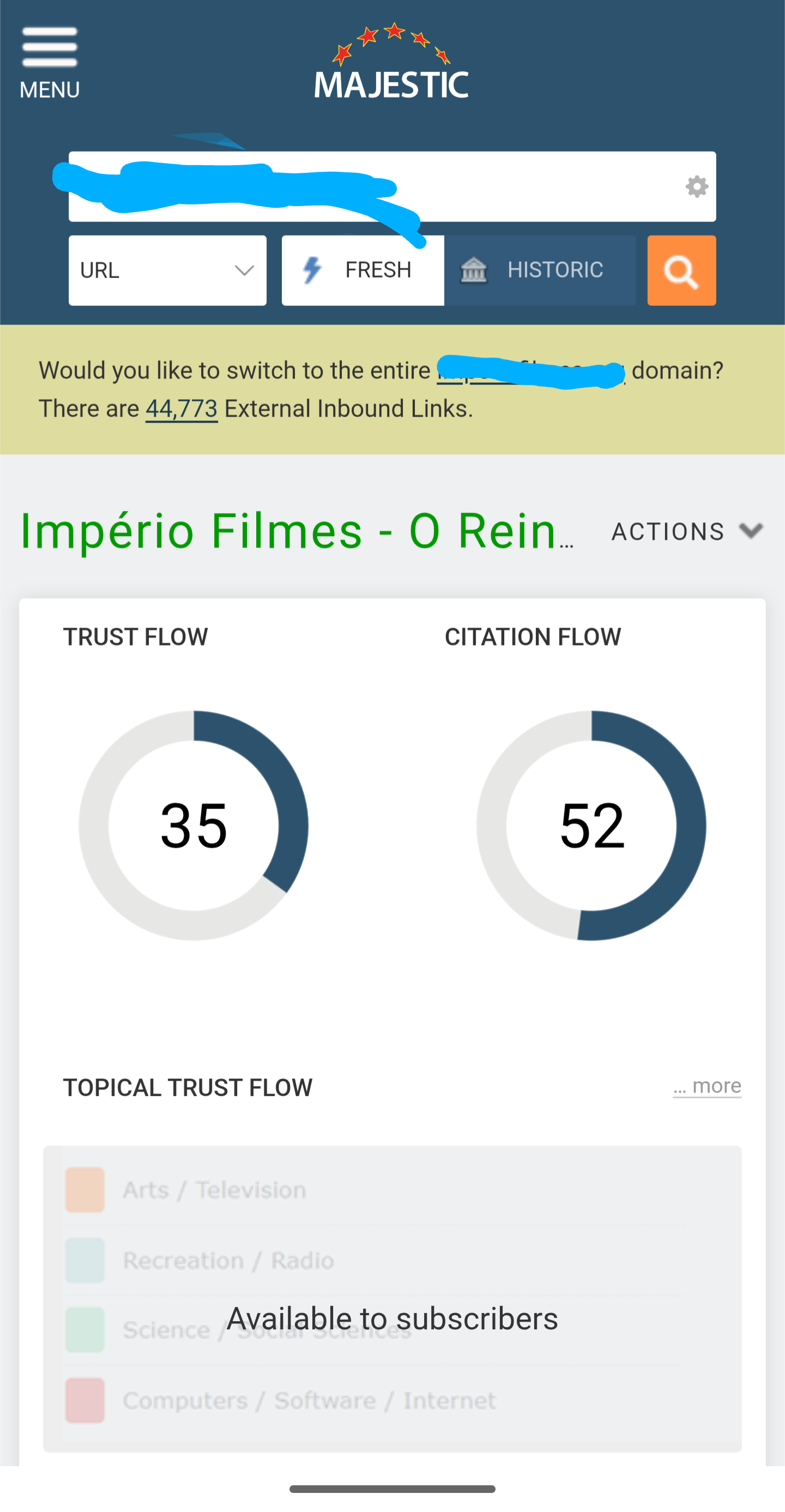Open the 44,773 inbound links link

coord(182,408)
